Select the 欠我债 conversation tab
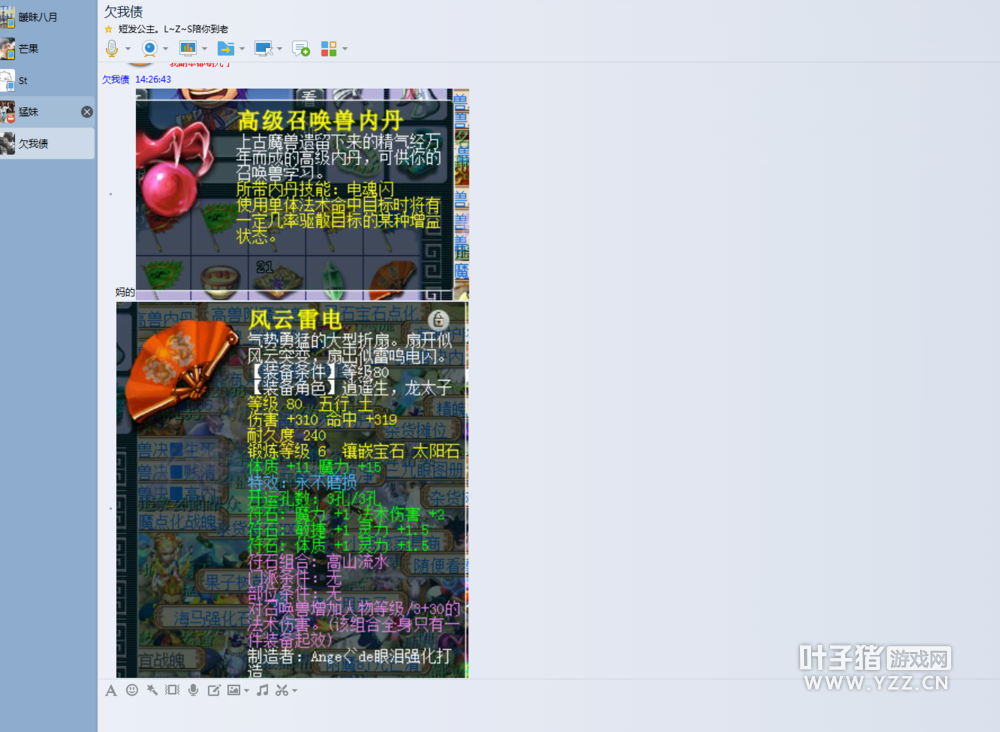This screenshot has height=732, width=1000. pos(48,143)
